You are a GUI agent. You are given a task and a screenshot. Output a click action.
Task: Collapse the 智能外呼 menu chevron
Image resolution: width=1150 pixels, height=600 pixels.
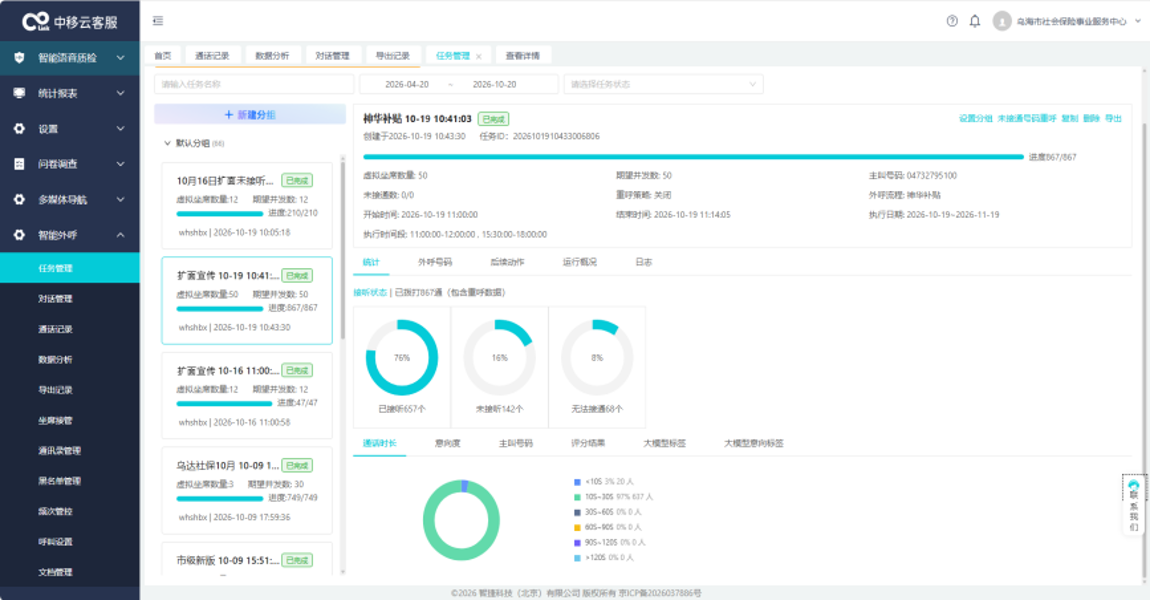pos(120,235)
